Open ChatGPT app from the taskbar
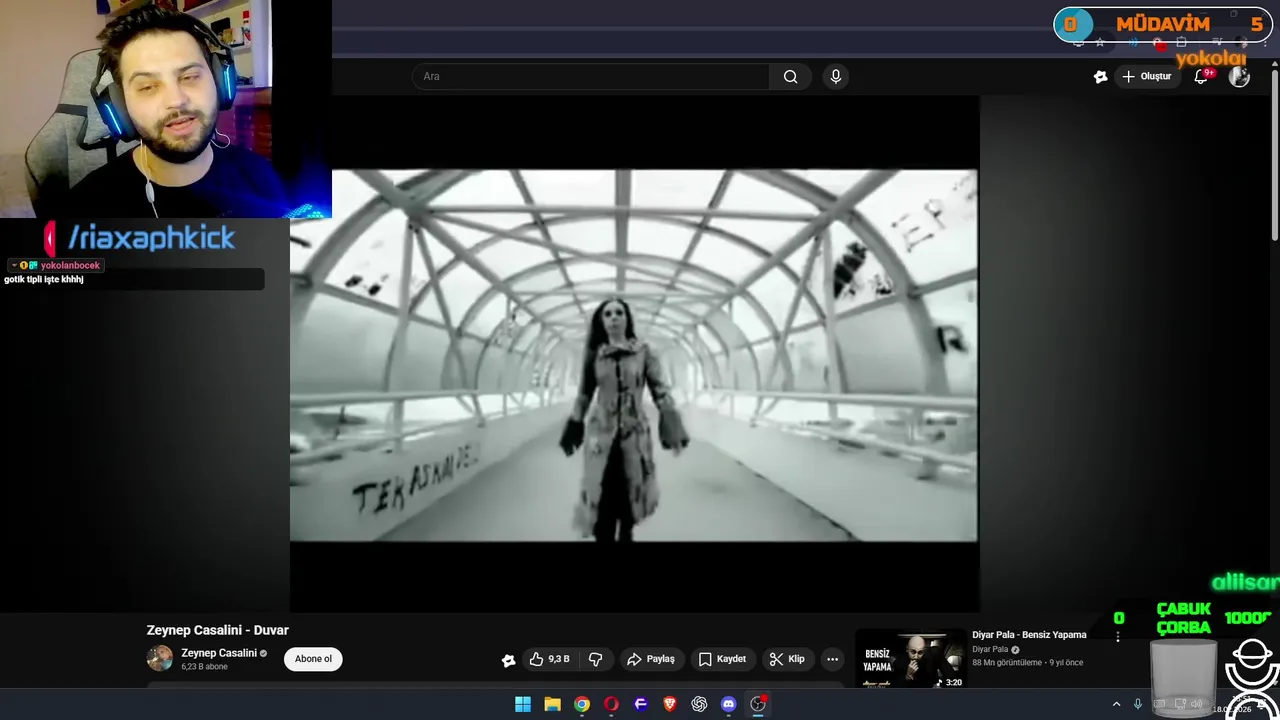1280x720 pixels. pyautogui.click(x=699, y=704)
